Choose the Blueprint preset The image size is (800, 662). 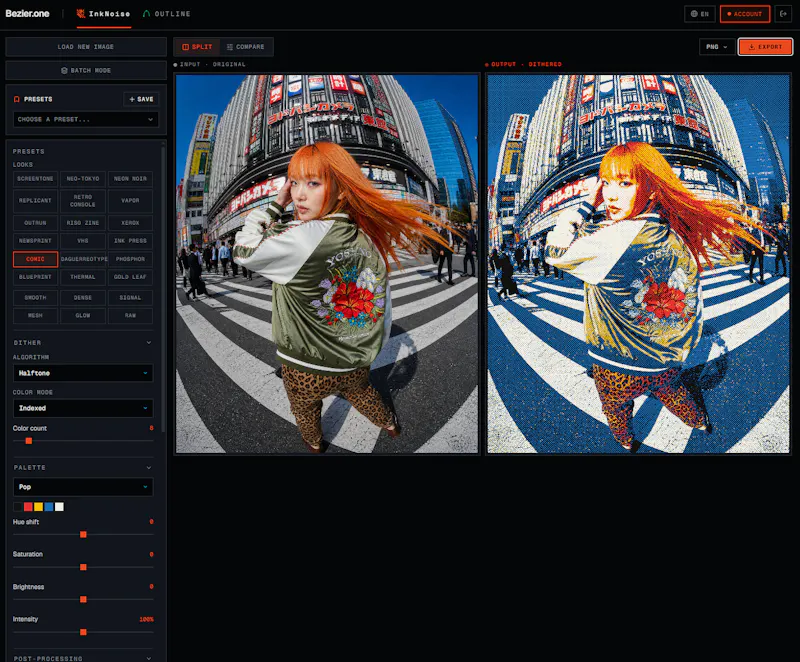35,277
